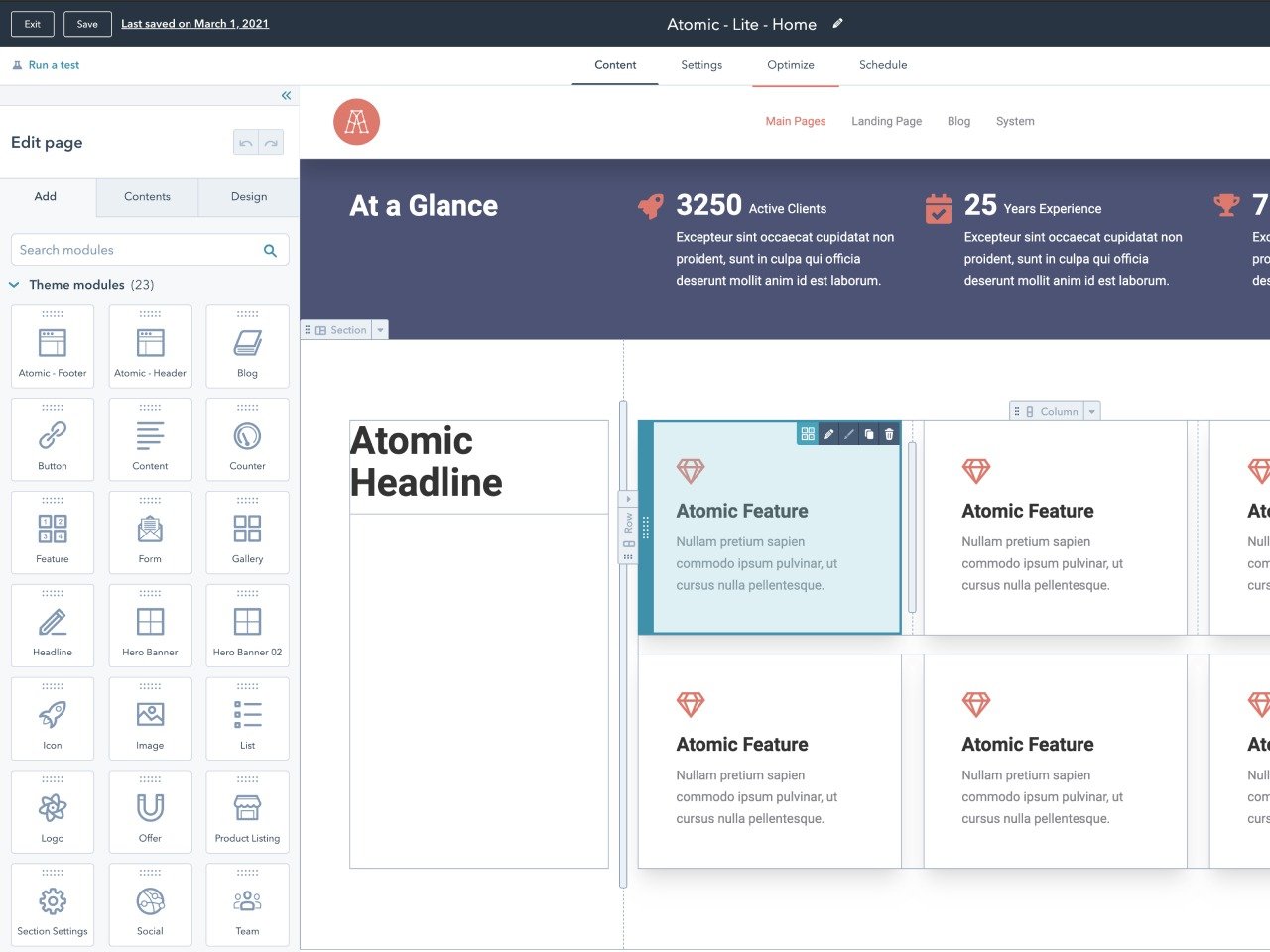Screen dimensions: 1270x952
Task: Select the List module
Action: coord(247,719)
